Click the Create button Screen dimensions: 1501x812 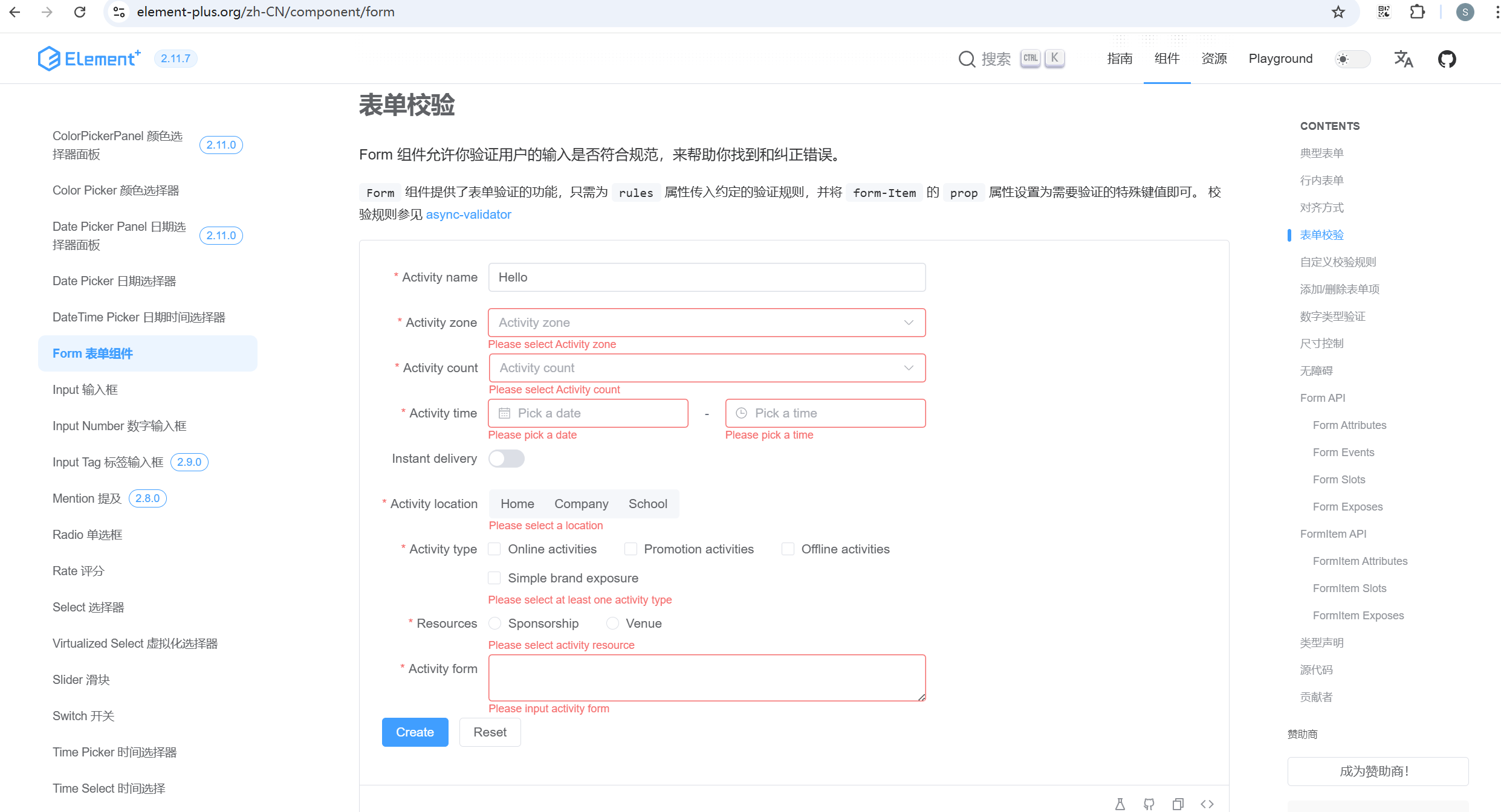pos(415,732)
